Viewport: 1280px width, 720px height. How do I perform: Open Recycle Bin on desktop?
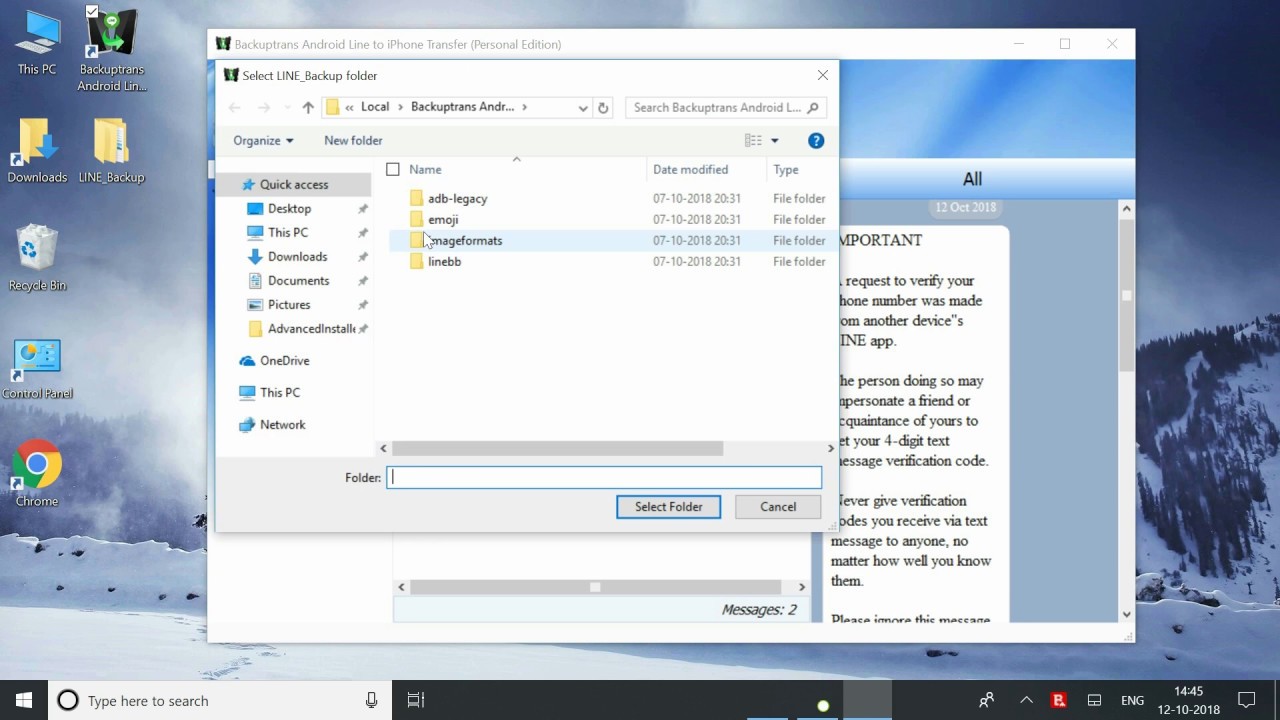[37, 259]
